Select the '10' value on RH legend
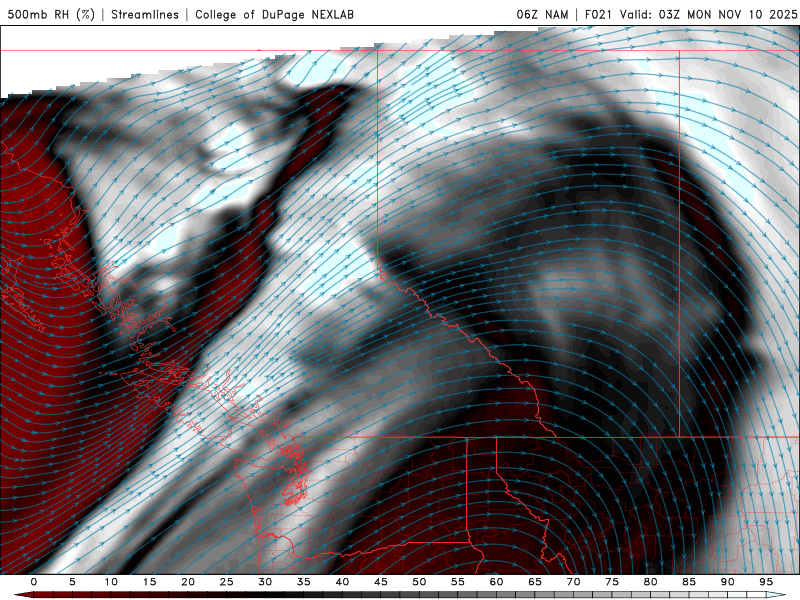 (111, 582)
